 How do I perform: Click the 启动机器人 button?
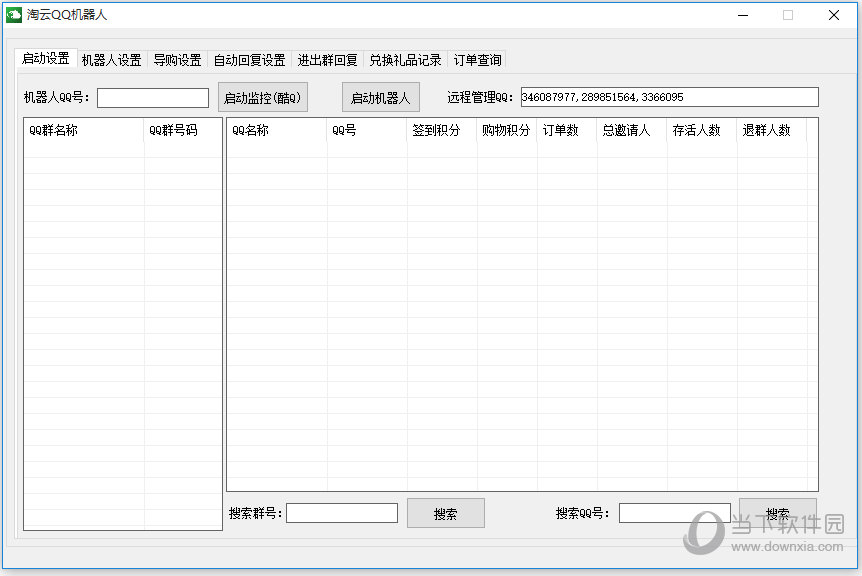coord(380,97)
